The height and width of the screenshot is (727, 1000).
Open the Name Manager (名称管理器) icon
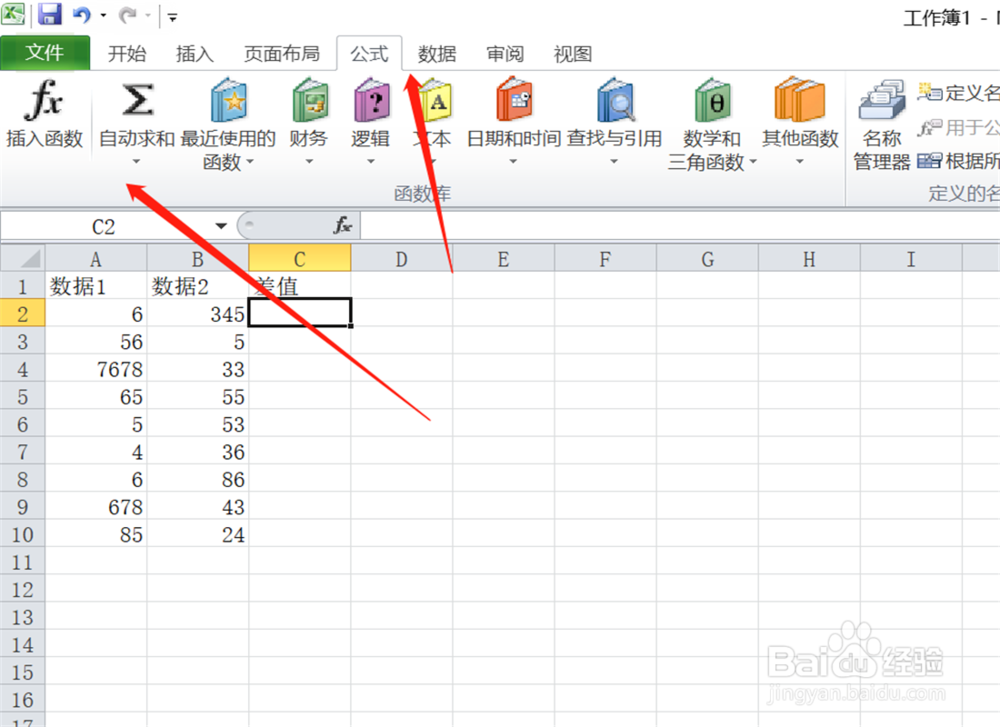(x=882, y=101)
